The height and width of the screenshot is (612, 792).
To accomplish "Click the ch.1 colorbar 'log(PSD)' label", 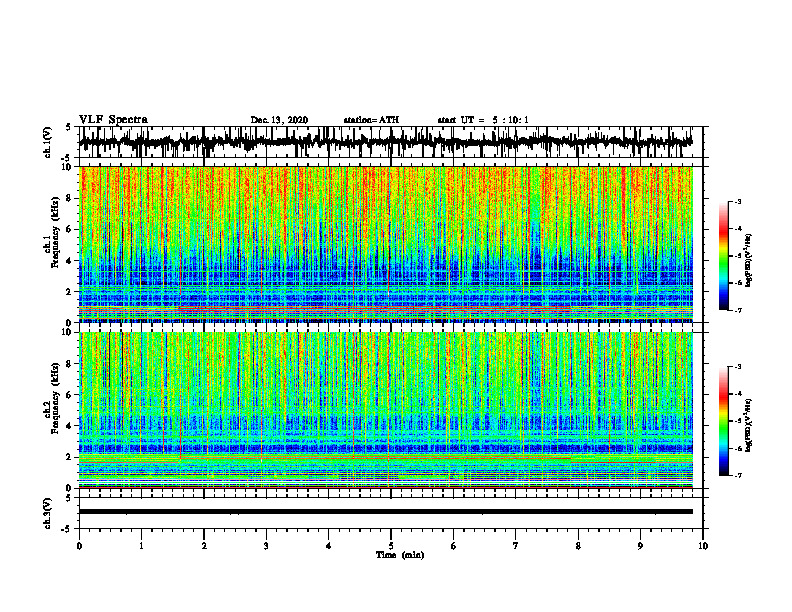I will tap(749, 261).
